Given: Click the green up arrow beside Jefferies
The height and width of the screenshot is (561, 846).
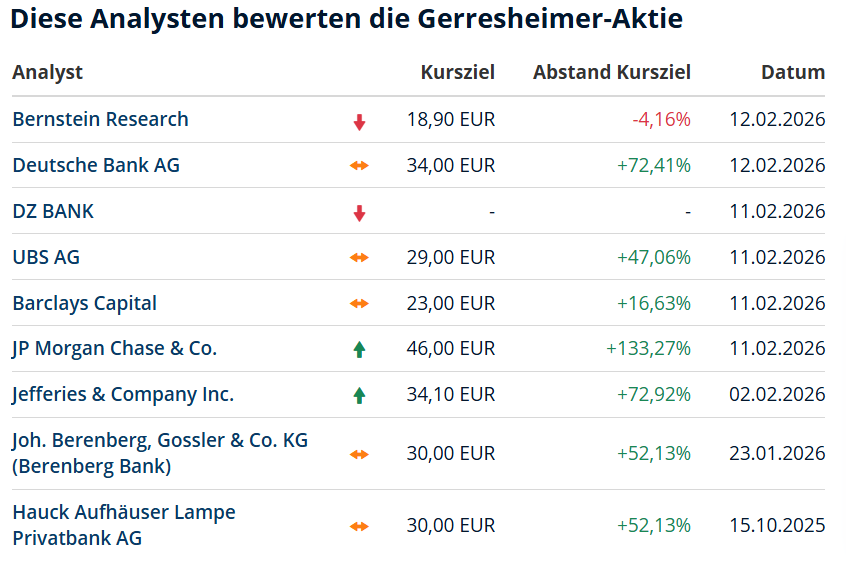Looking at the screenshot, I should (x=359, y=395).
